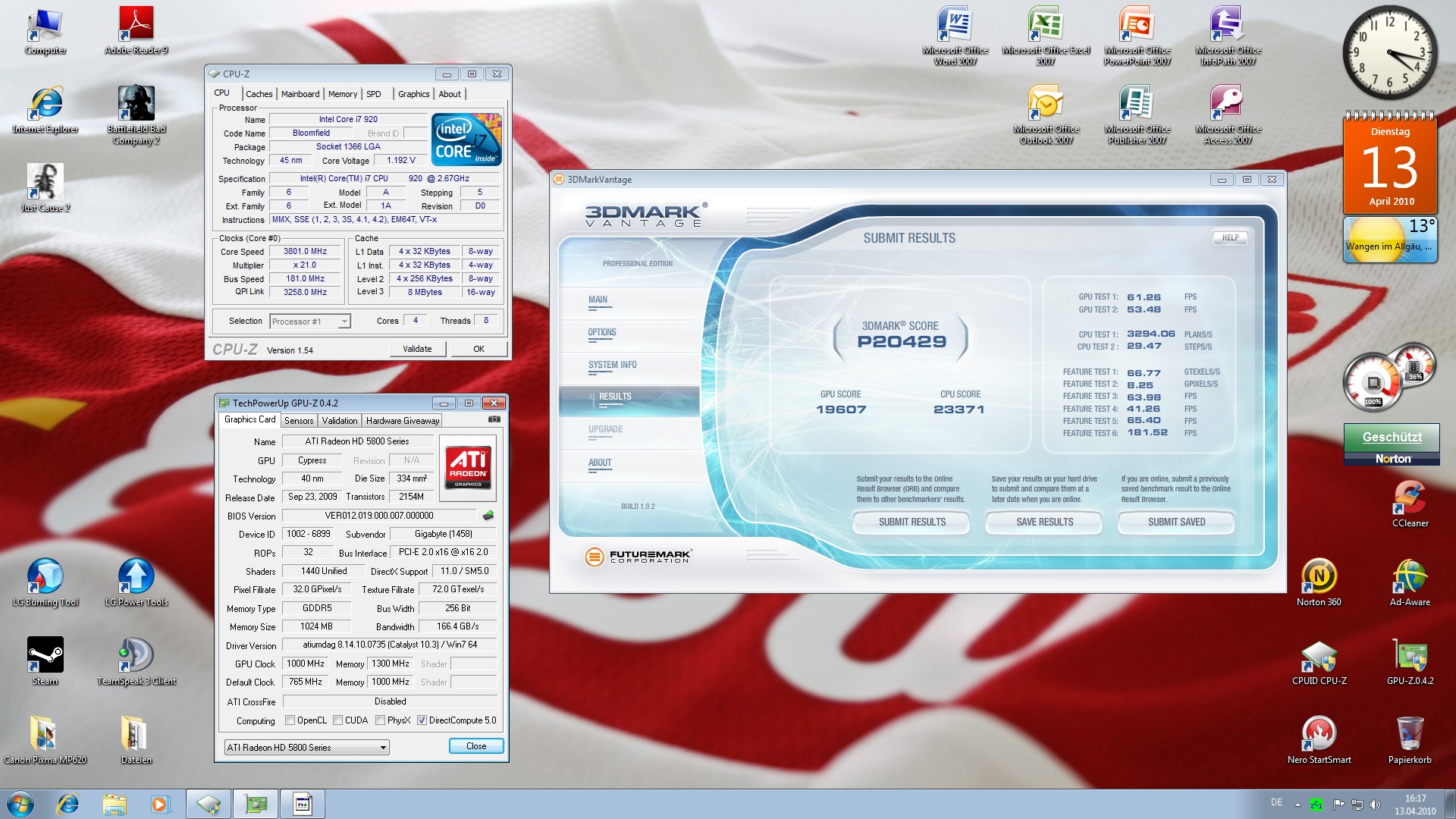
Task: Switch to Memory tab in CPU-Z
Action: click(343, 94)
